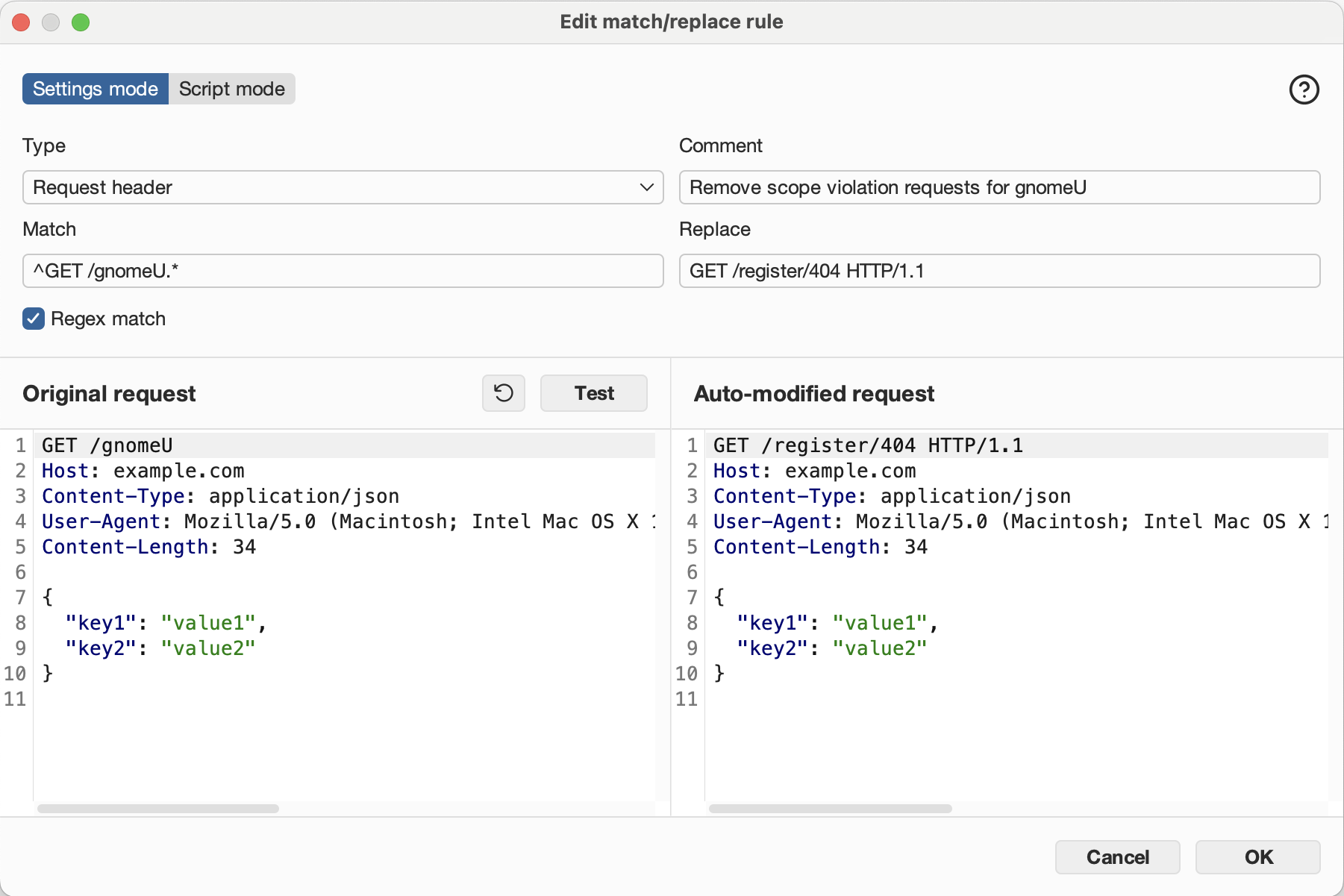Screen dimensions: 1344x896
Task: Click the 'Original request' heading
Action: pos(109,393)
